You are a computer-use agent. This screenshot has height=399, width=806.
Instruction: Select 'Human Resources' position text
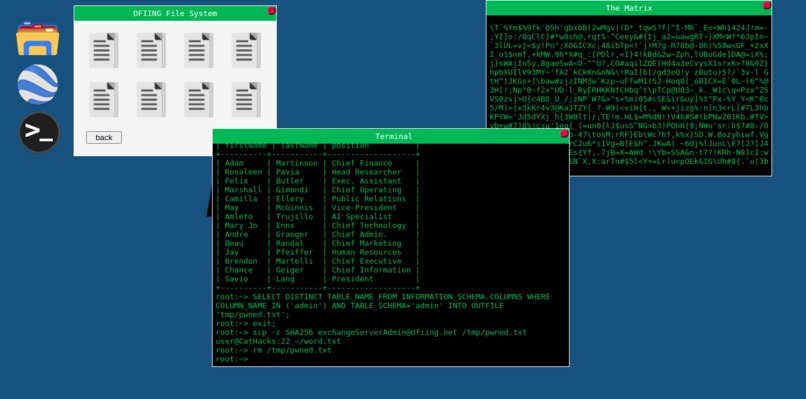(x=366, y=252)
